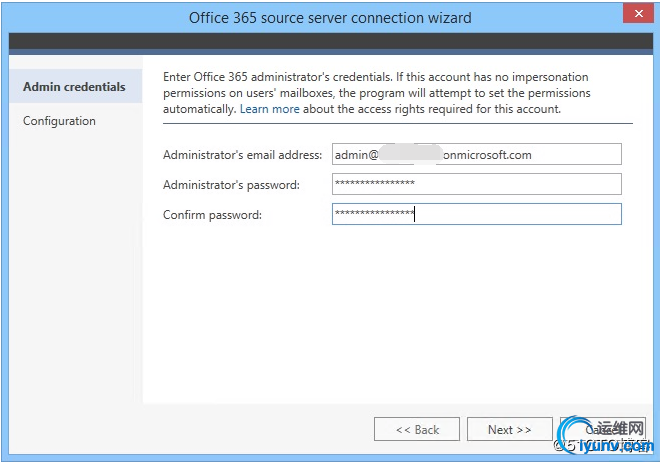Open the Configuration step
The height and width of the screenshot is (462, 660).
59,121
